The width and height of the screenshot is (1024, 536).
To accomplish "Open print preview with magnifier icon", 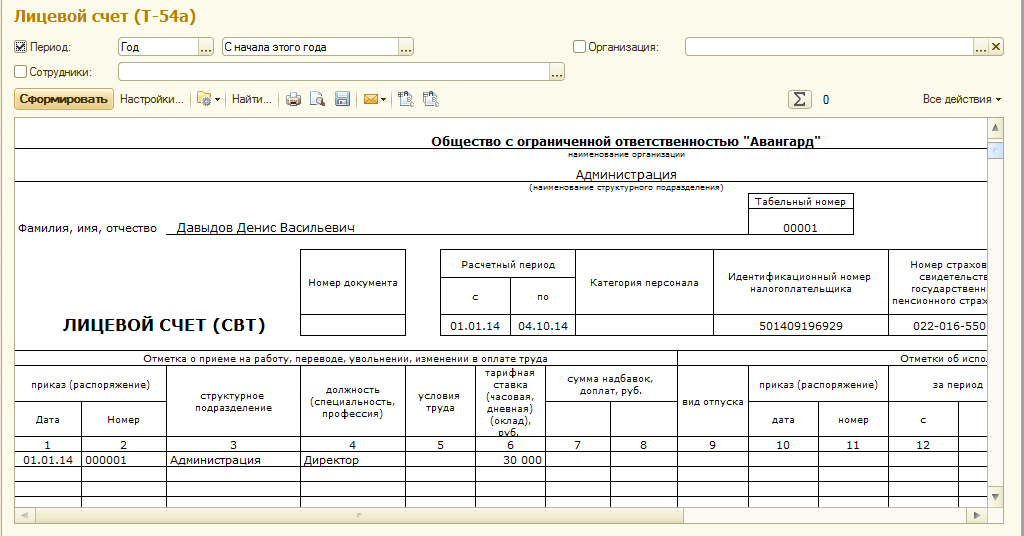I will pos(317,99).
